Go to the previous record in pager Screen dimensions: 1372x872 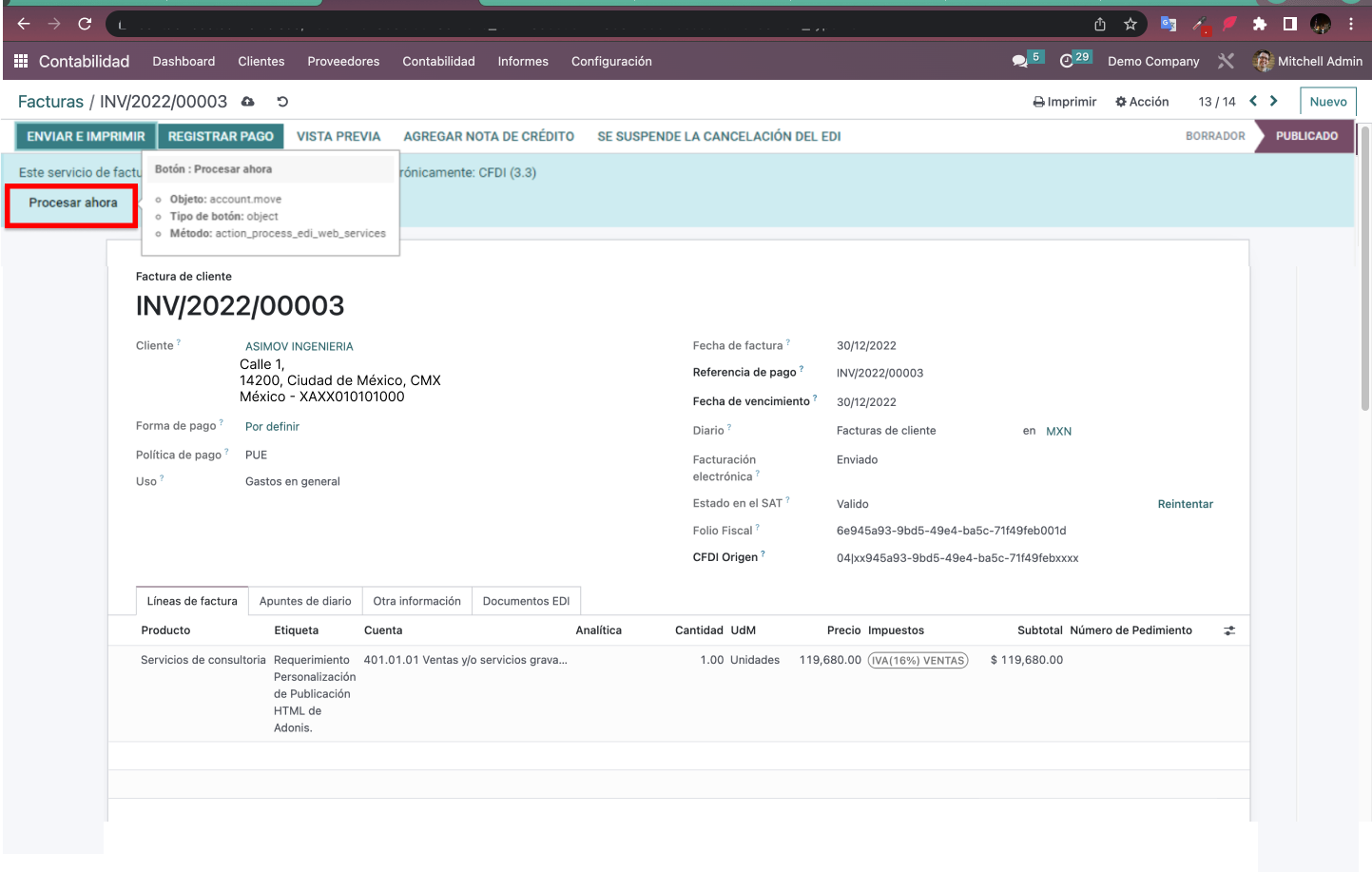1253,101
